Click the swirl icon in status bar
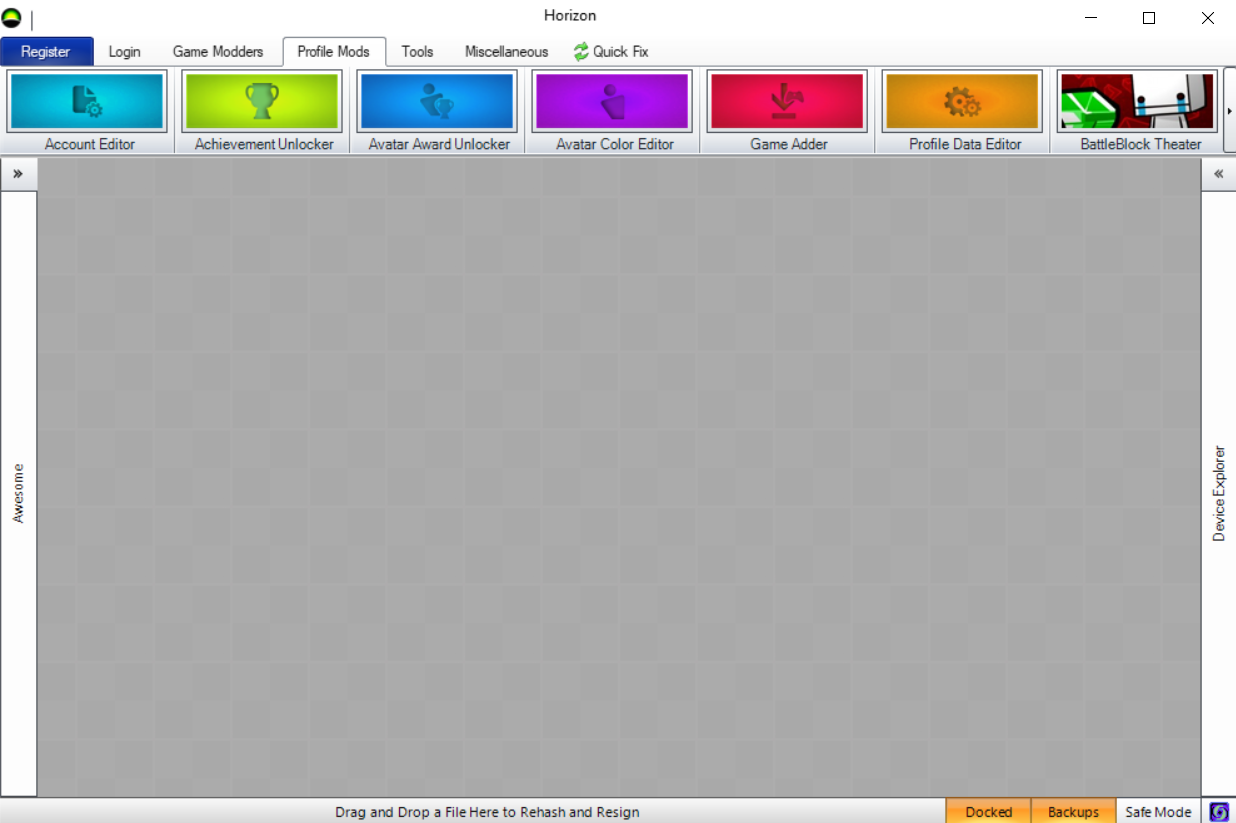This screenshot has height=823, width=1236. pos(1219,812)
